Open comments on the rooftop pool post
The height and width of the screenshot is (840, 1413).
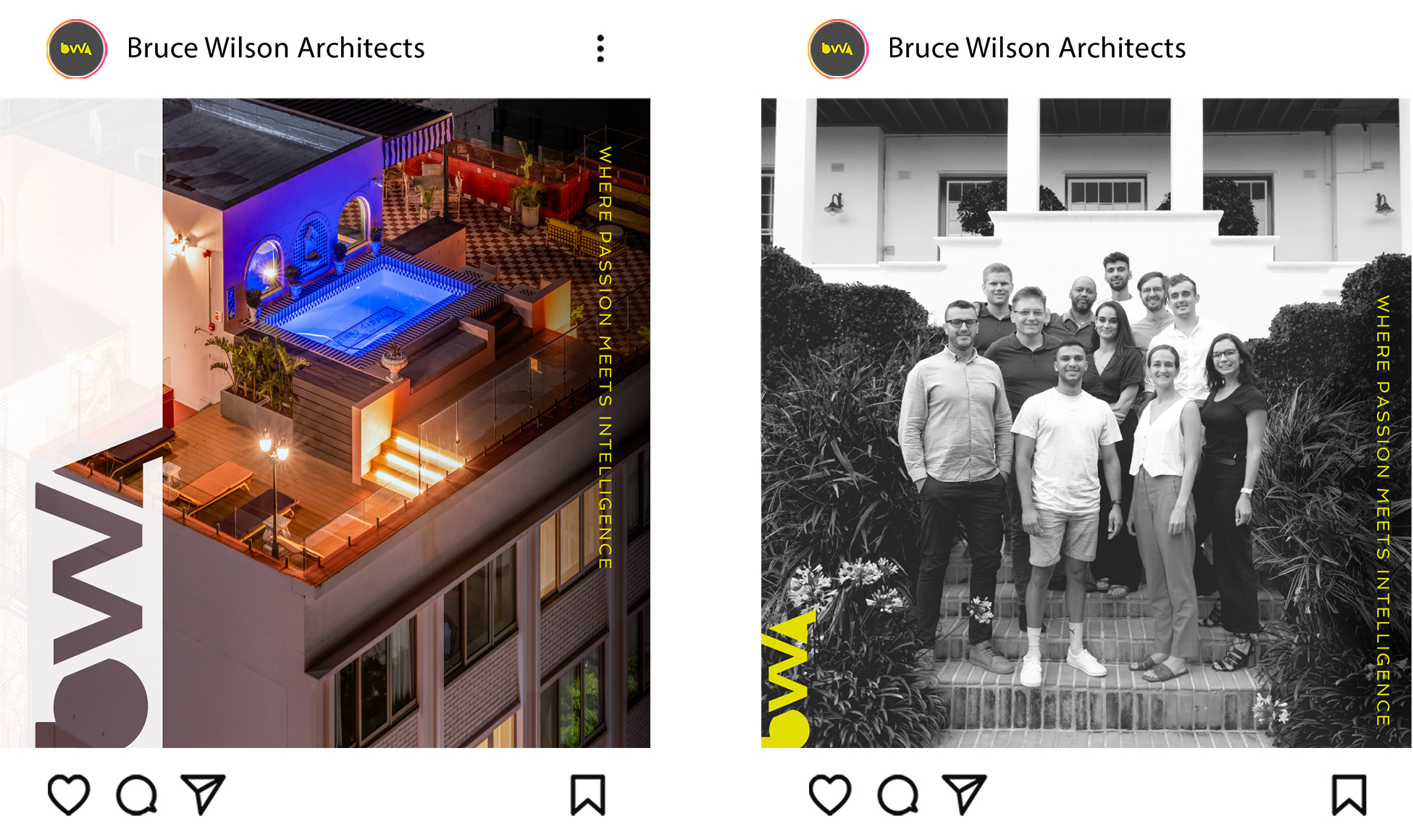click(136, 795)
